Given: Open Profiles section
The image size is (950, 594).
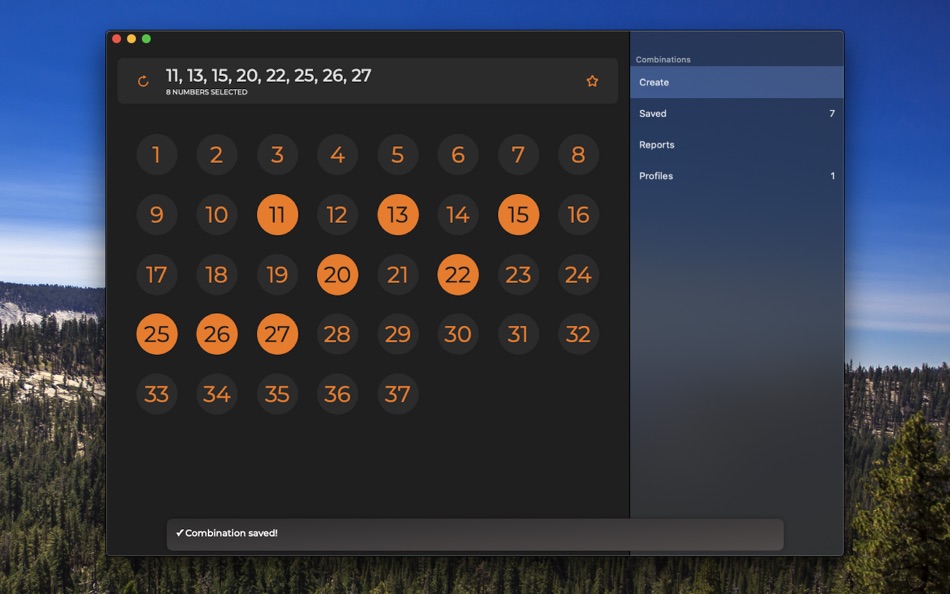Looking at the screenshot, I should tap(737, 176).
